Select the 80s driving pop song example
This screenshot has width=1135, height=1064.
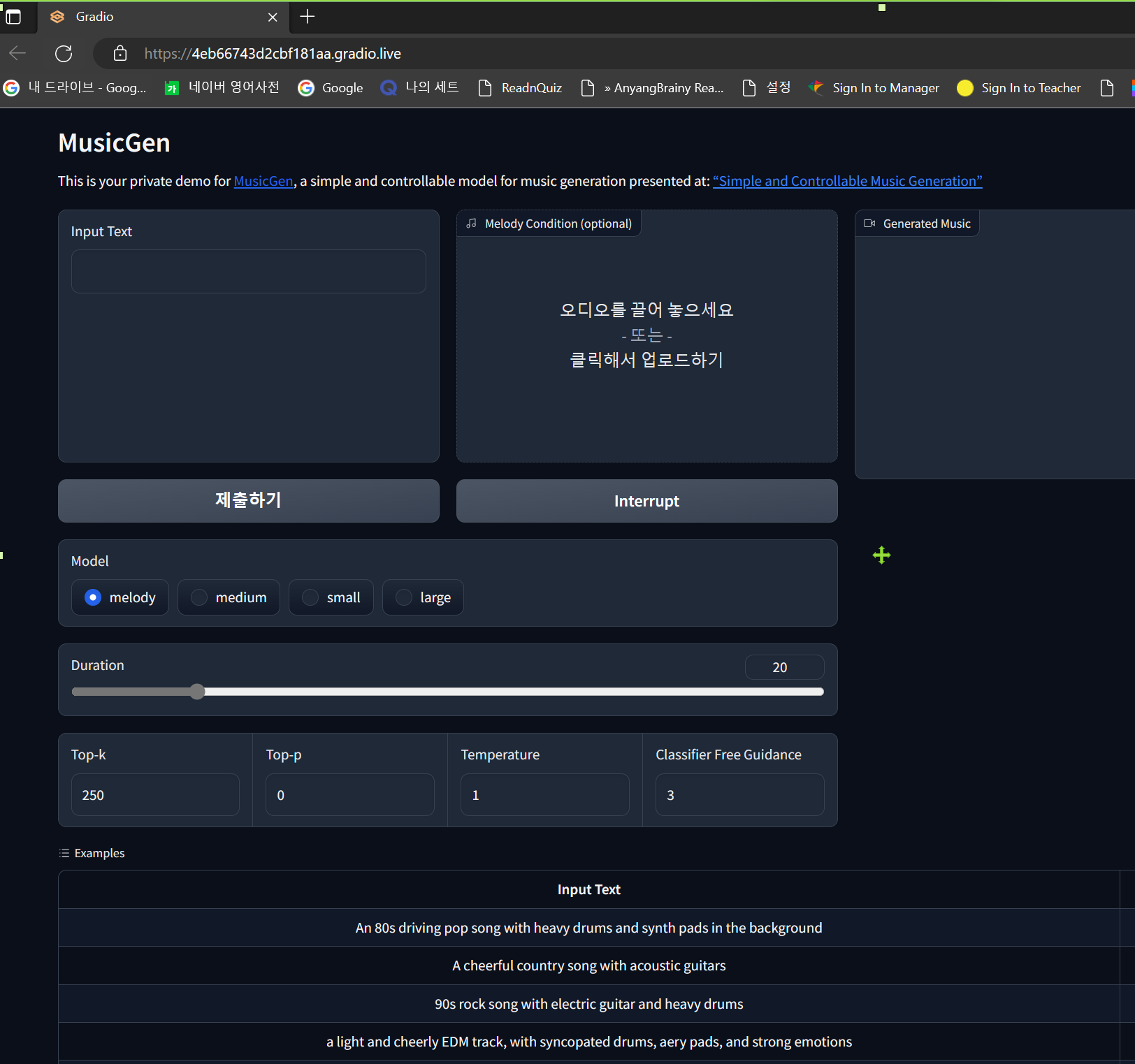click(x=589, y=928)
